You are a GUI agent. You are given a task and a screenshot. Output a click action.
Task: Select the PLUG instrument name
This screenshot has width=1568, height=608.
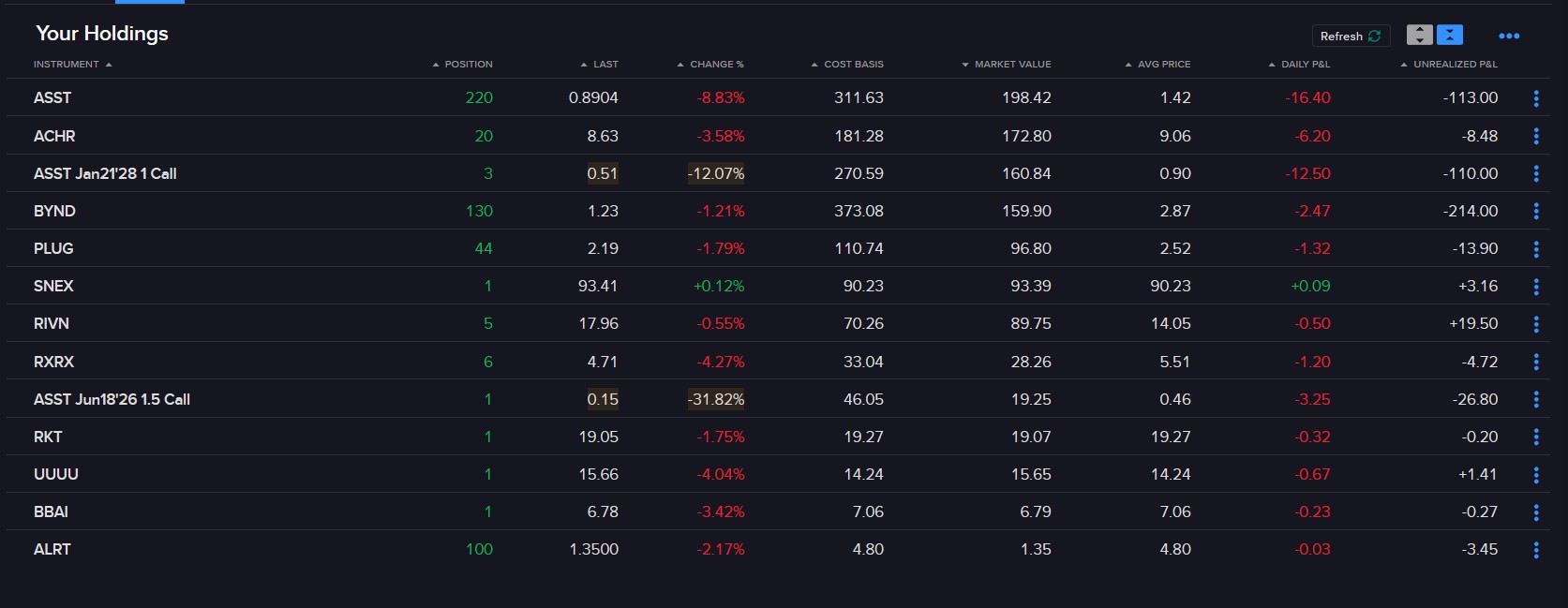(53, 248)
